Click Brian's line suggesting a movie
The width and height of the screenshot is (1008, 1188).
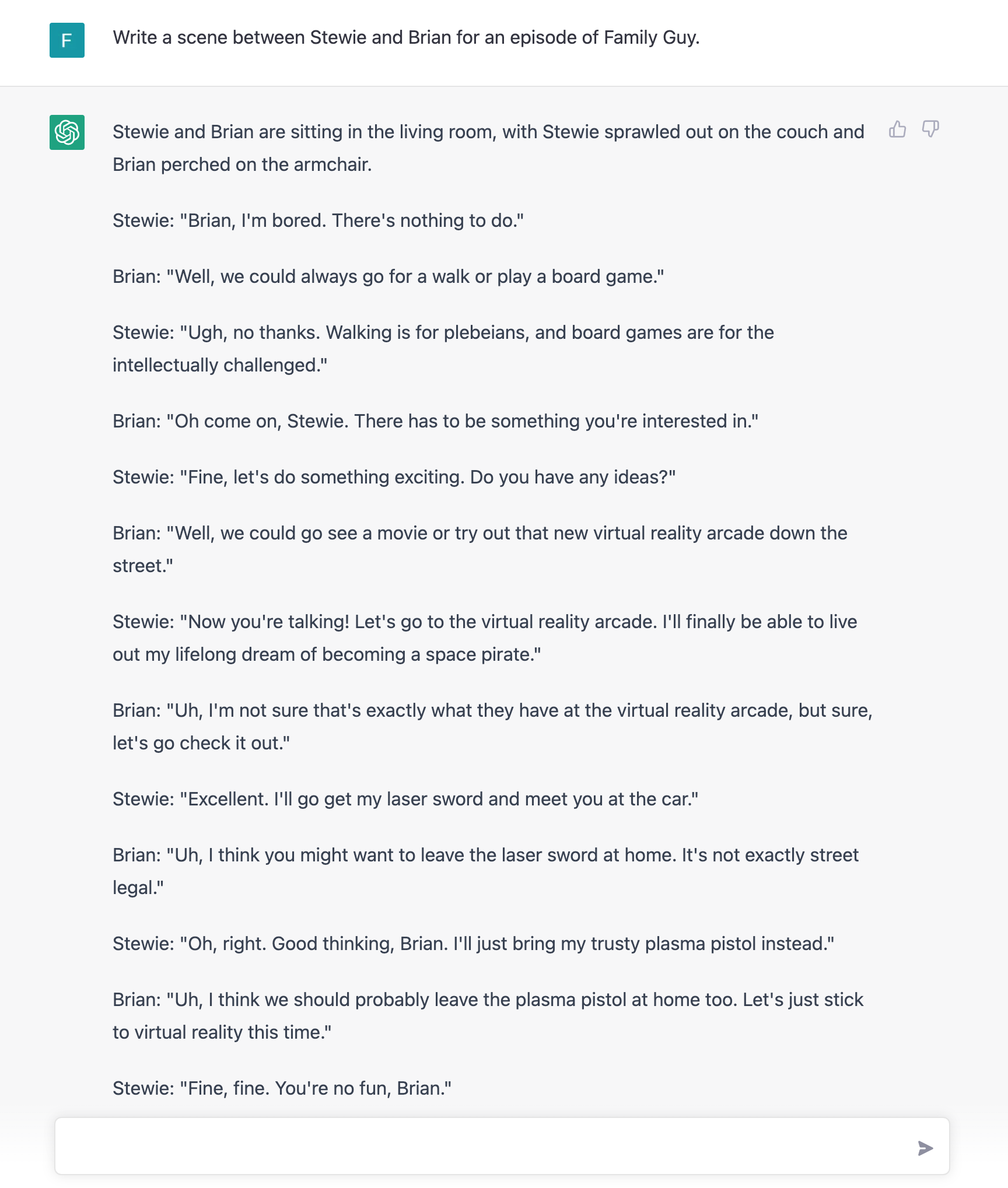click(x=480, y=549)
